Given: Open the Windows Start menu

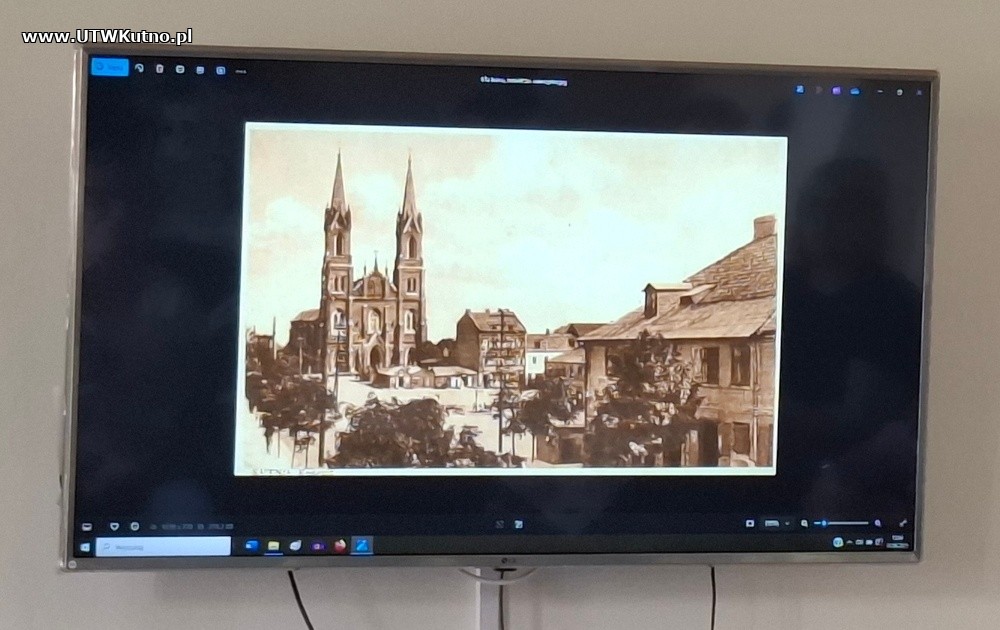Looking at the screenshot, I should 85,547.
